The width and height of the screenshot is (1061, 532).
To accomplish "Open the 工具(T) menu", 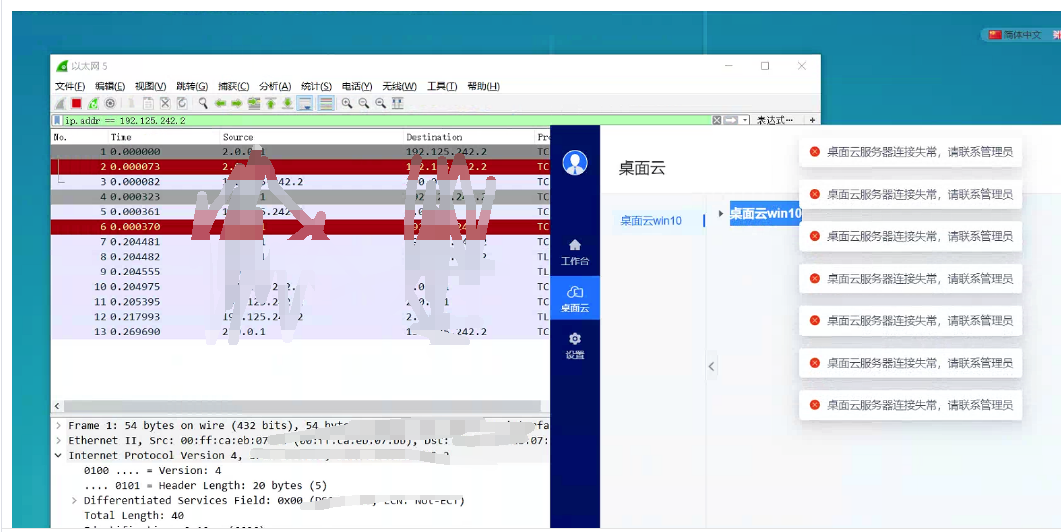I will pos(442,86).
